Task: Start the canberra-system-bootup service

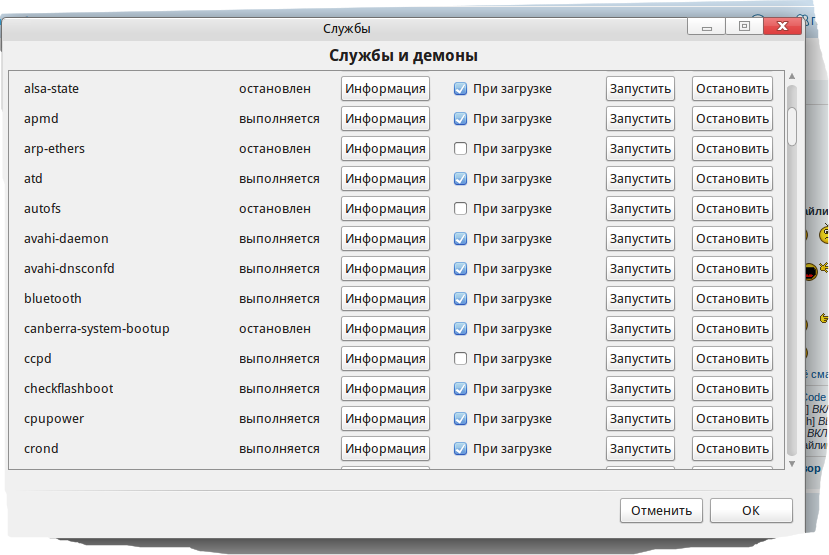Action: (640, 329)
